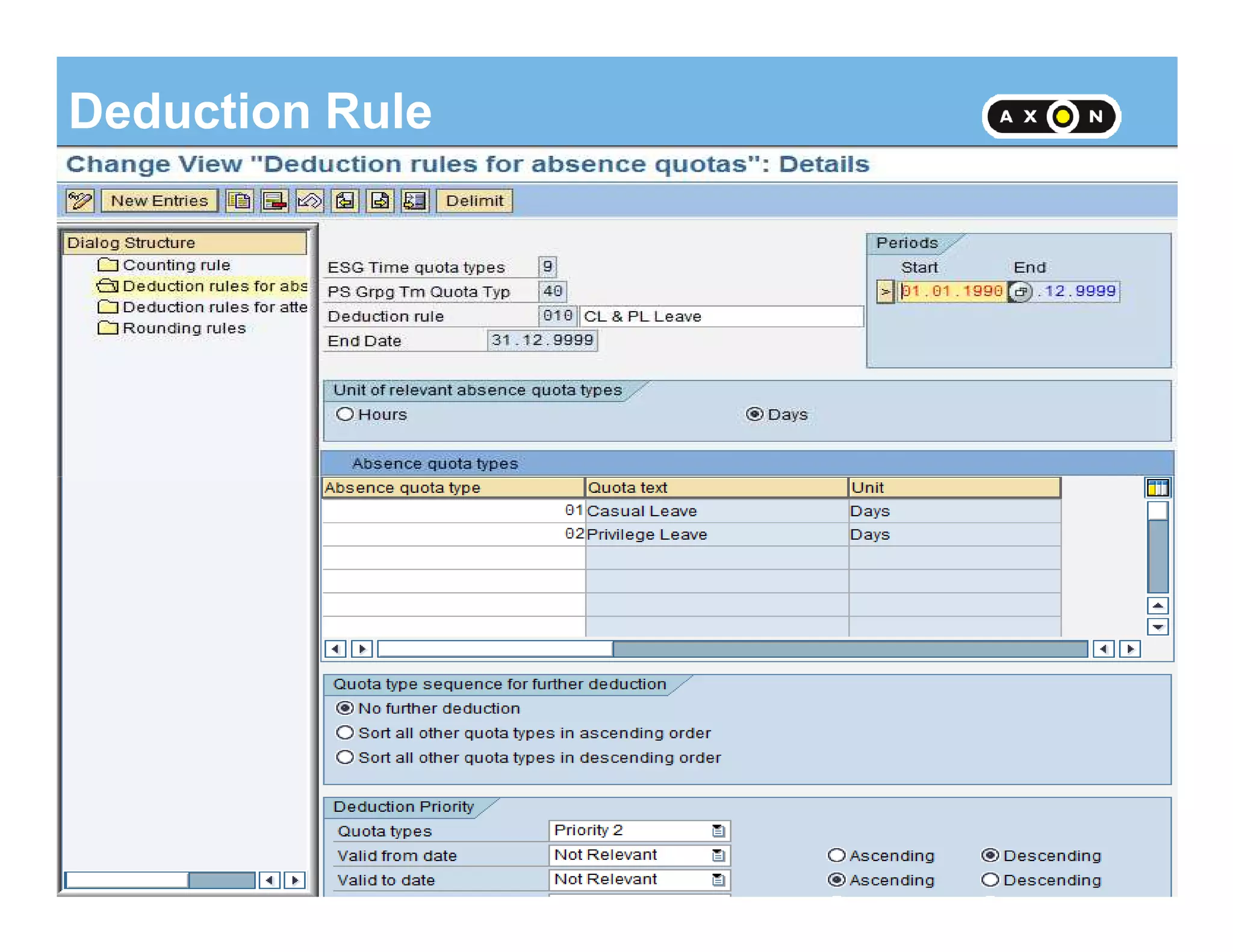Click absence quota type 02 cell
Viewport: 1233px width, 952px height.
coord(453,534)
